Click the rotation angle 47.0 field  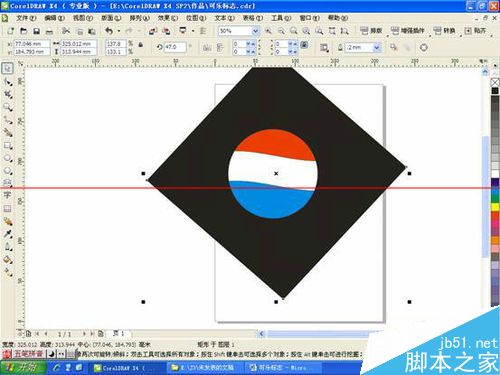point(175,47)
